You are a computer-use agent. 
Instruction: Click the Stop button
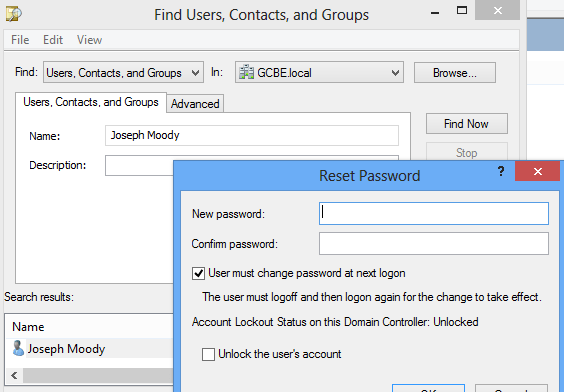[467, 152]
